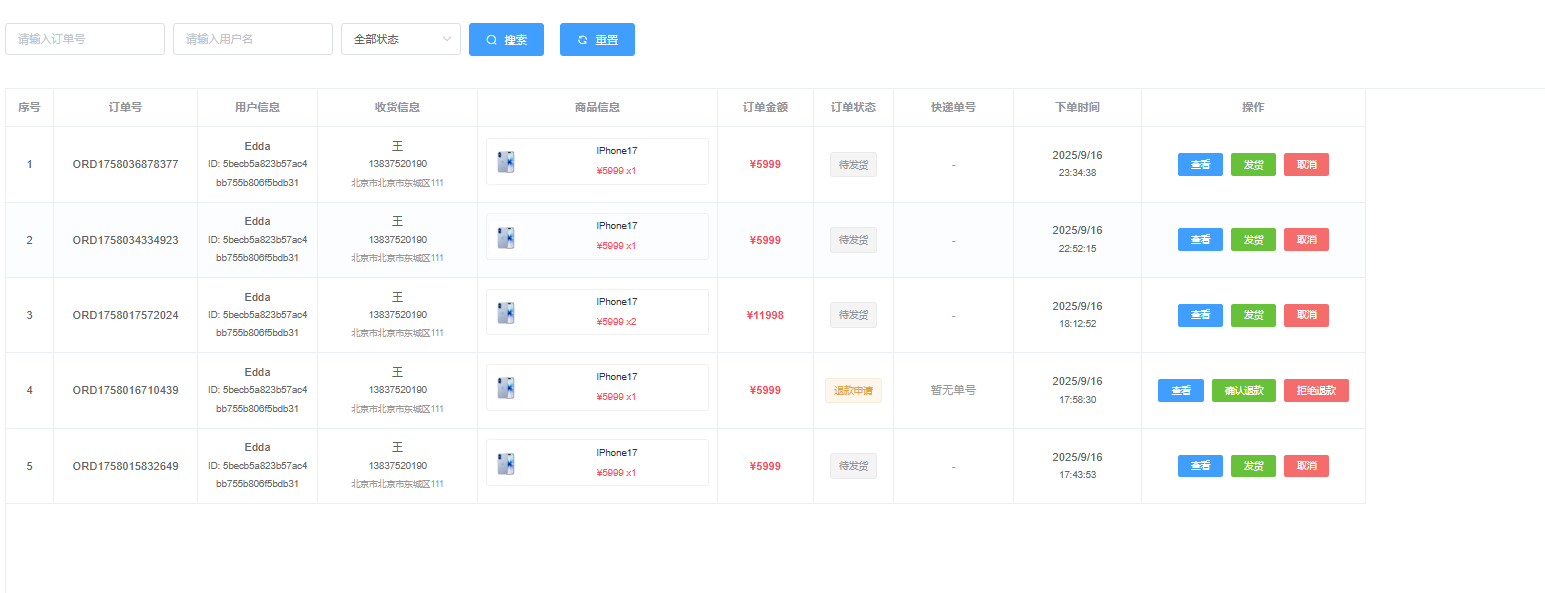Focus the username search input
The width and height of the screenshot is (1545, 593).
click(253, 39)
